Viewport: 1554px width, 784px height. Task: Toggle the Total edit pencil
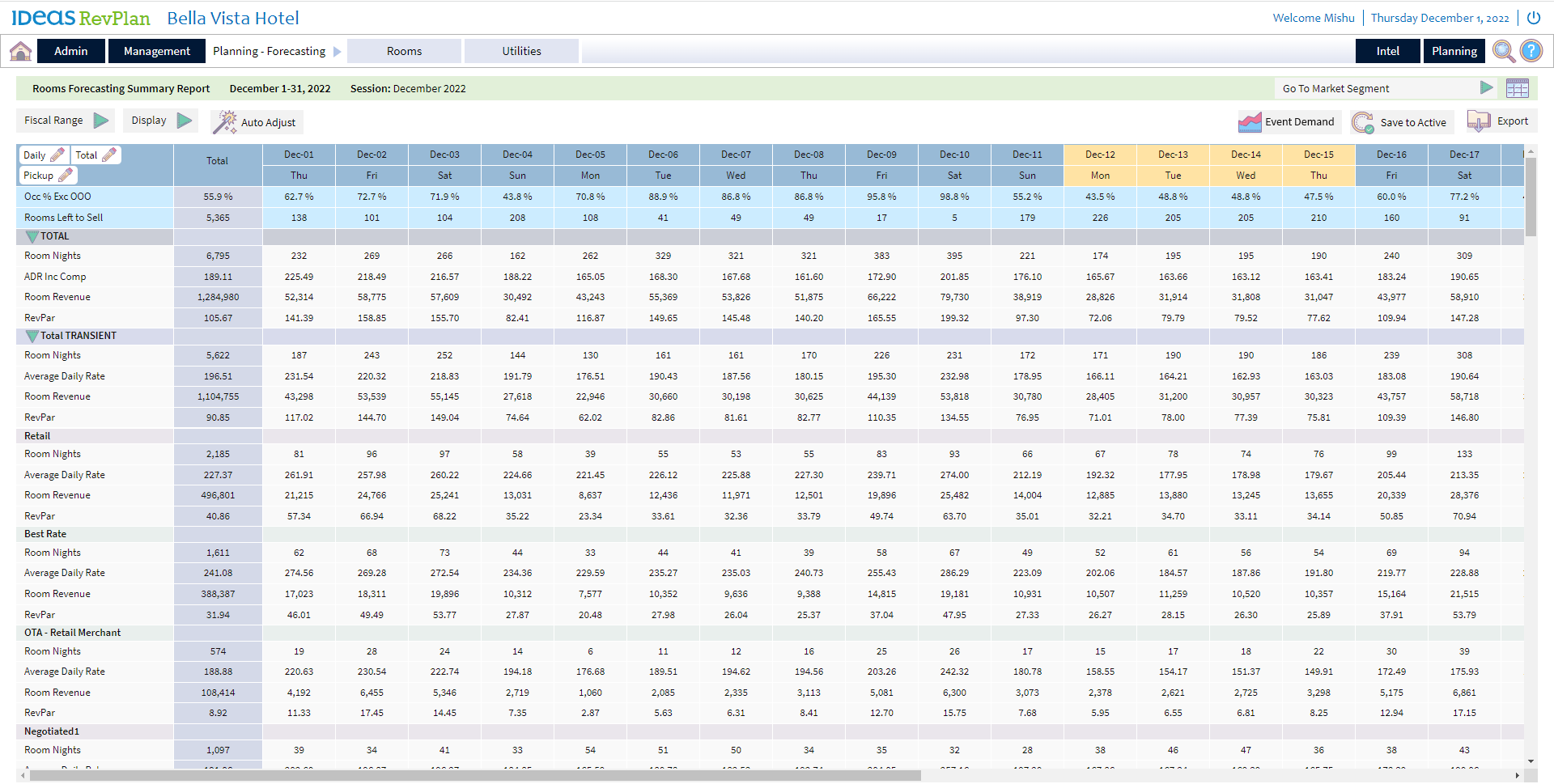(x=109, y=155)
